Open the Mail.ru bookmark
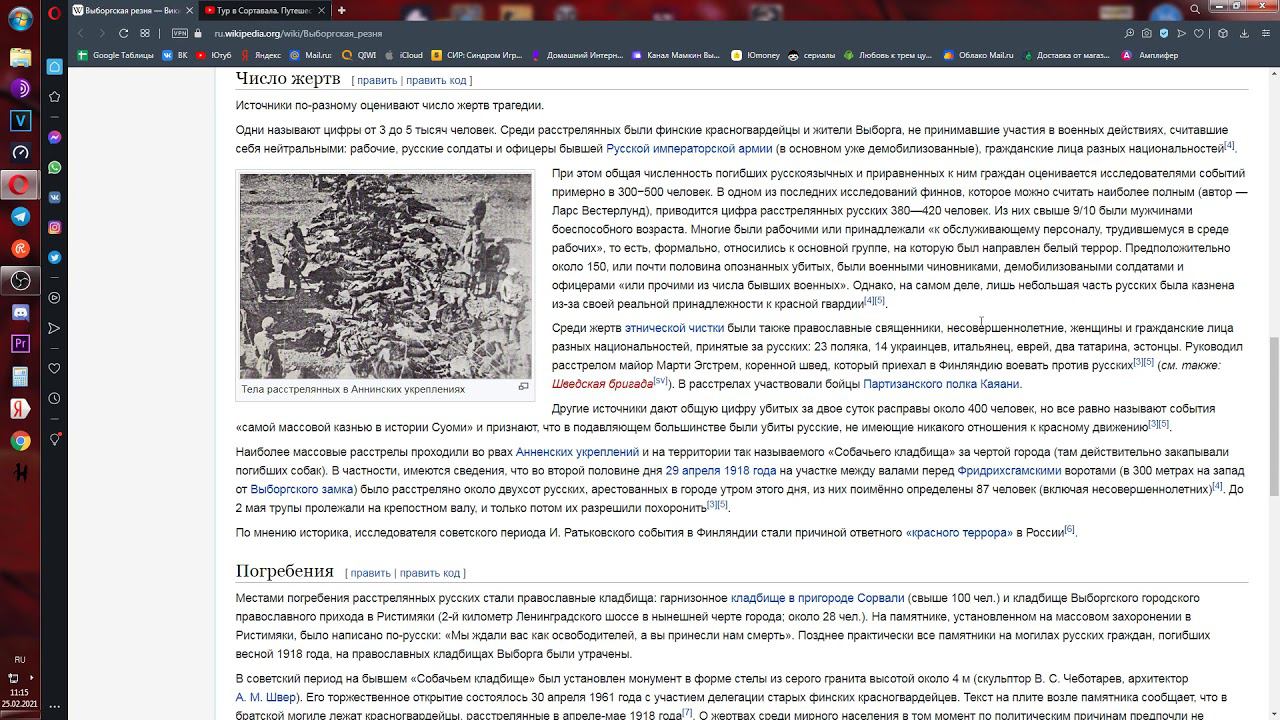The height and width of the screenshot is (720, 1280). pos(310,55)
